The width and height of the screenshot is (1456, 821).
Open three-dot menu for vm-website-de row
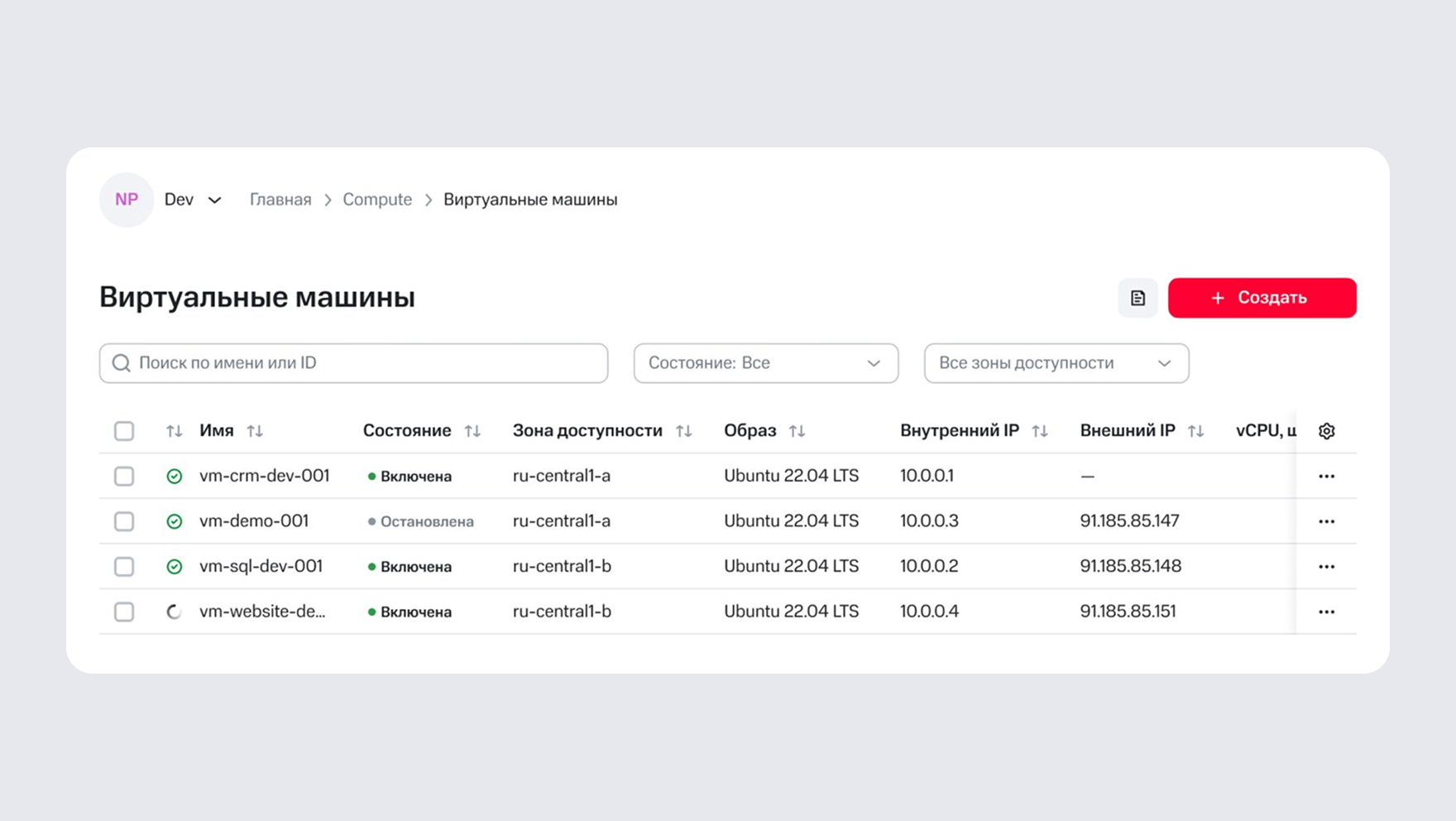(1326, 612)
